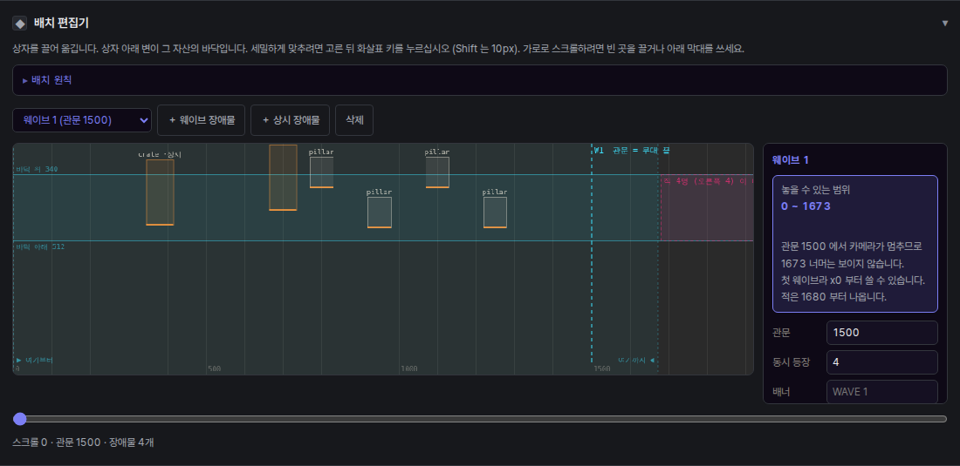Select the pillar box next to the unlabeled orange box

tap(321, 172)
